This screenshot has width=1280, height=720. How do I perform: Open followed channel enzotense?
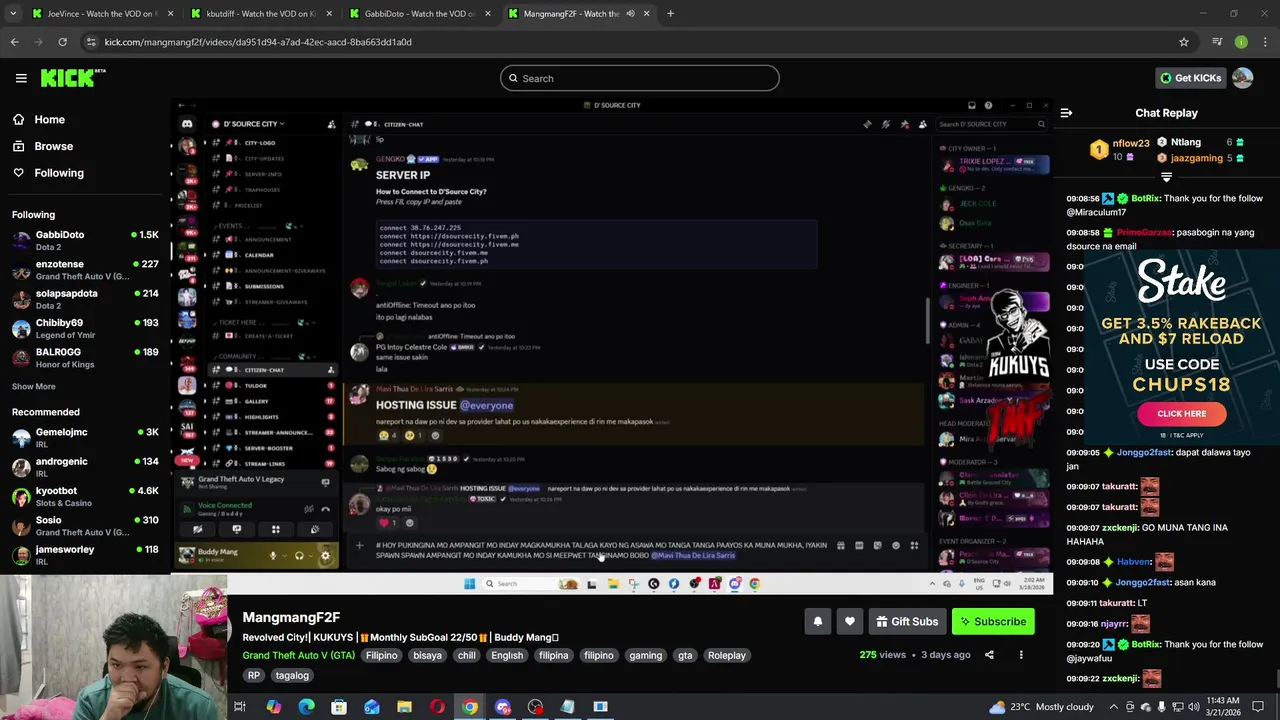(x=85, y=270)
